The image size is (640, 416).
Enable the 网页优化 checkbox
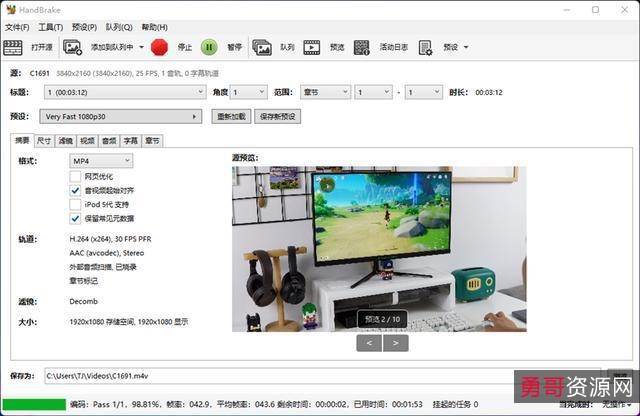[x=75, y=176]
